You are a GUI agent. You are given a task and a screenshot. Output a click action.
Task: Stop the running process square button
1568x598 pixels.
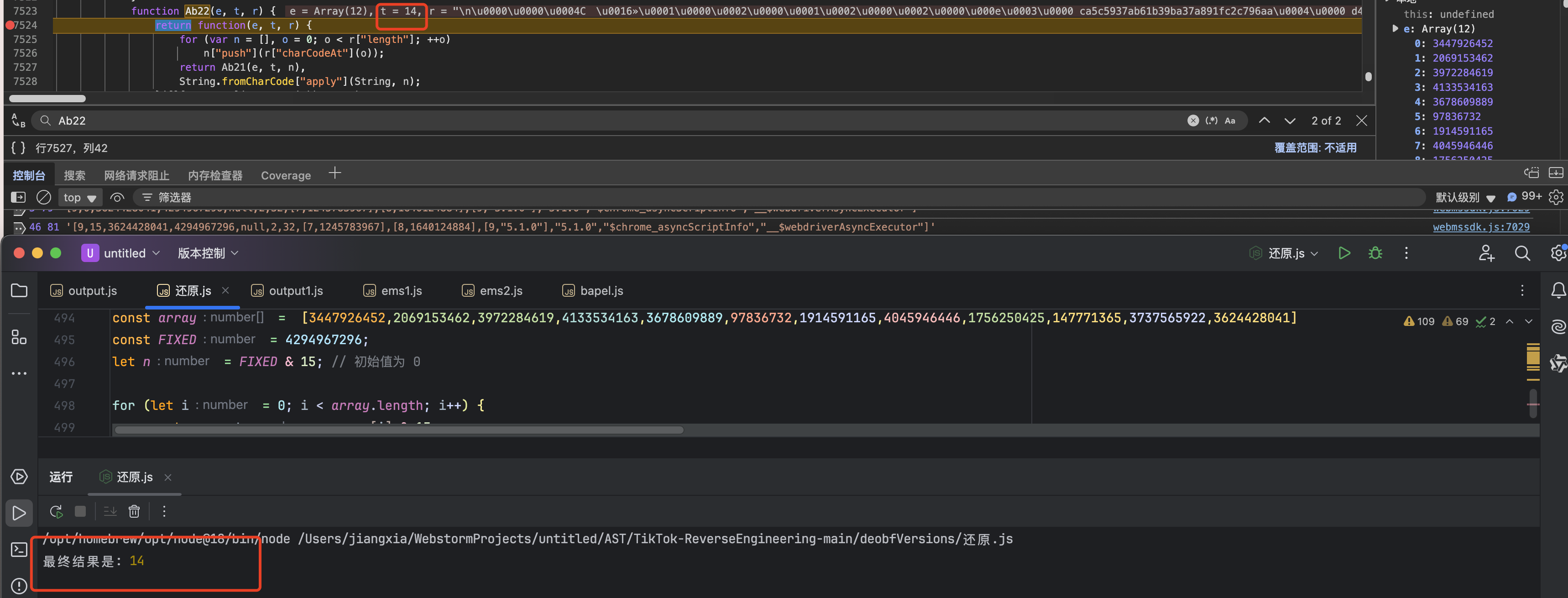point(80,512)
